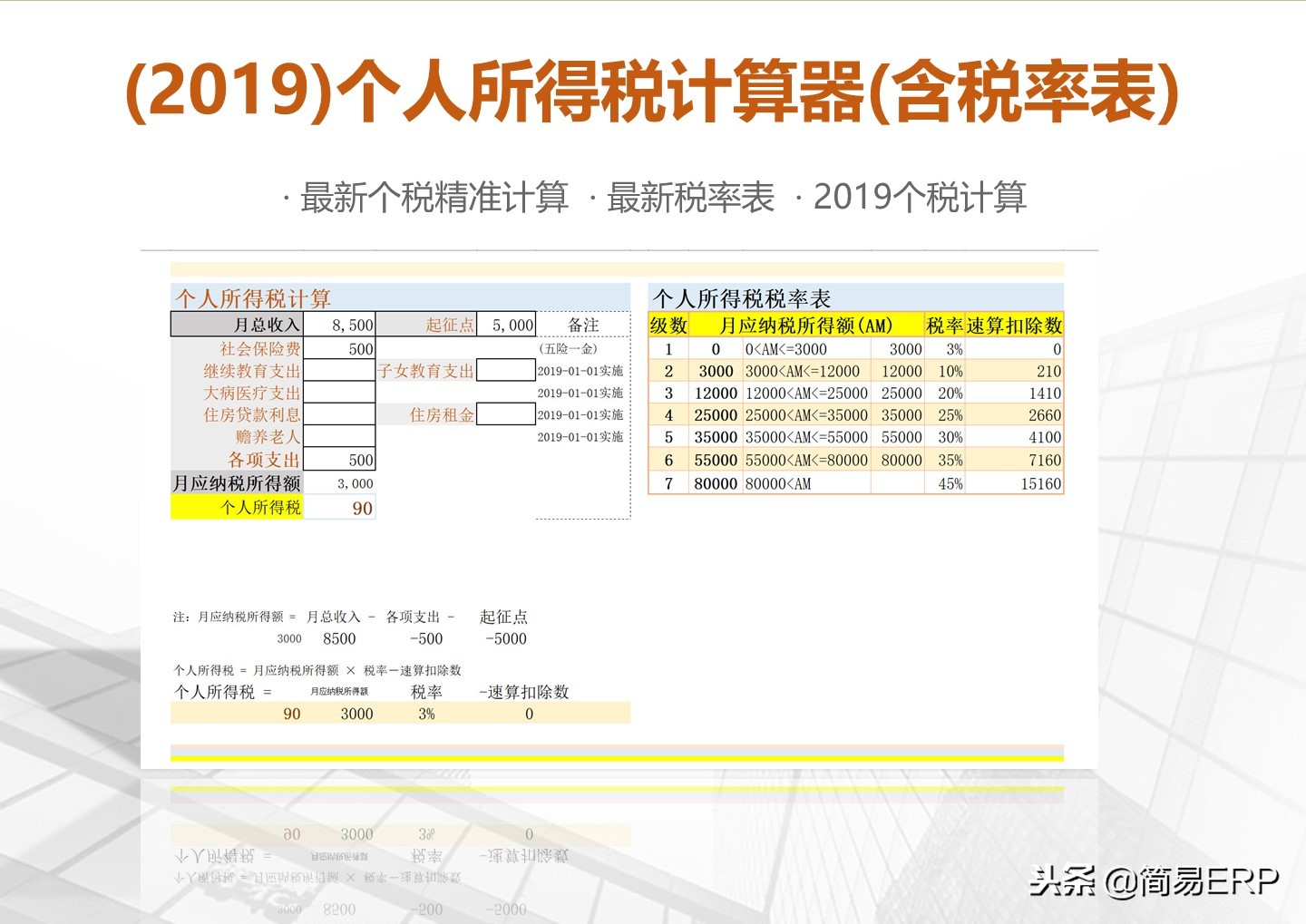Click the 税率 column header in the tax table
The height and width of the screenshot is (924, 1306).
point(943,326)
